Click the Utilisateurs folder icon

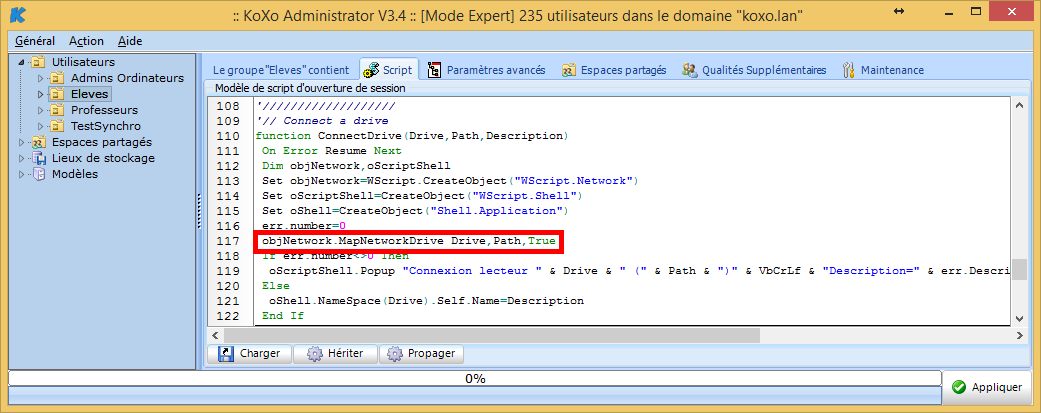click(39, 62)
